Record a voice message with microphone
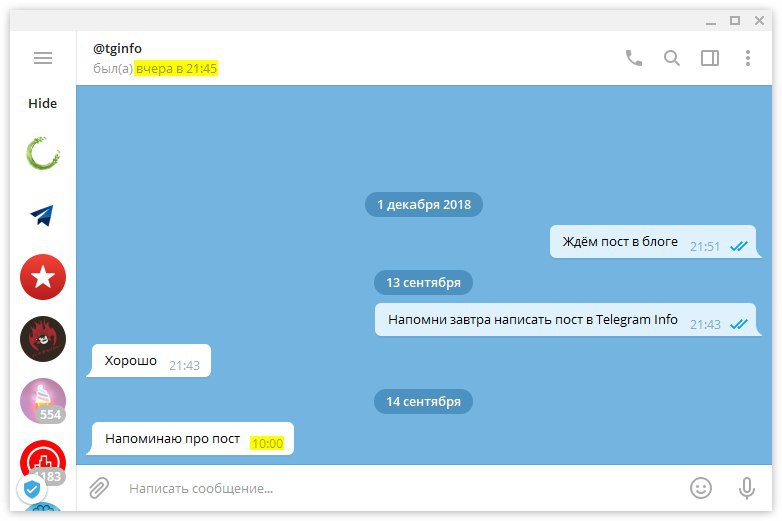The width and height of the screenshot is (782, 521). pyautogui.click(x=747, y=488)
